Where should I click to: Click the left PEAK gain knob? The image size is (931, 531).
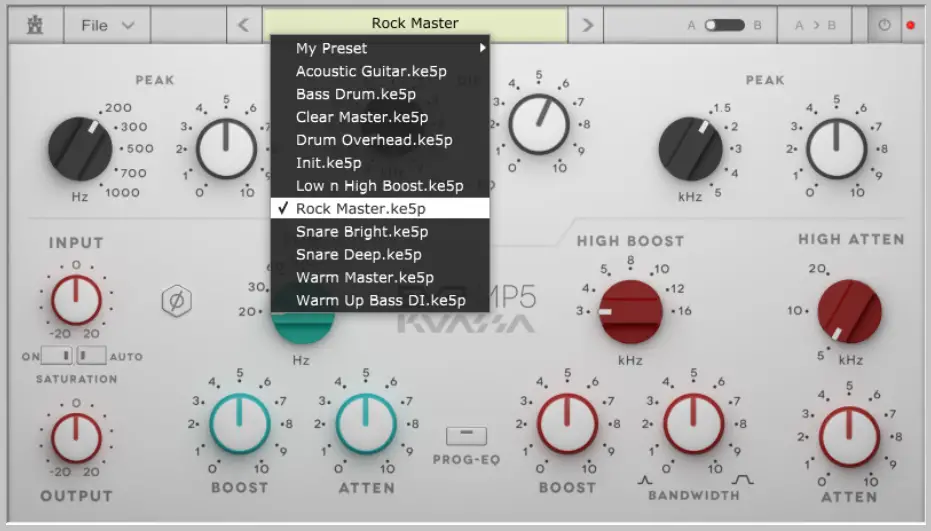pyautogui.click(x=226, y=148)
